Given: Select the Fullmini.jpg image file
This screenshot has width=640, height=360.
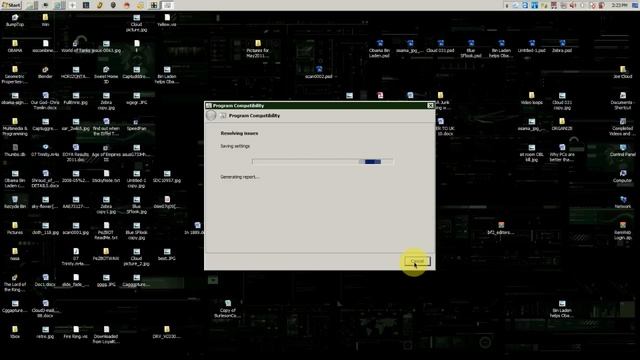Looking at the screenshot, I should pos(76,98).
